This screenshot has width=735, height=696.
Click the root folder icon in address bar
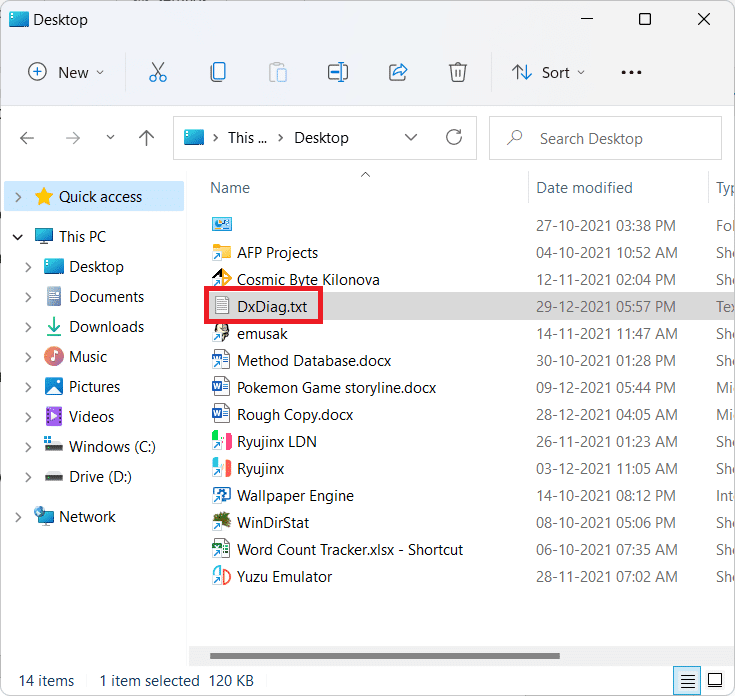coord(194,137)
